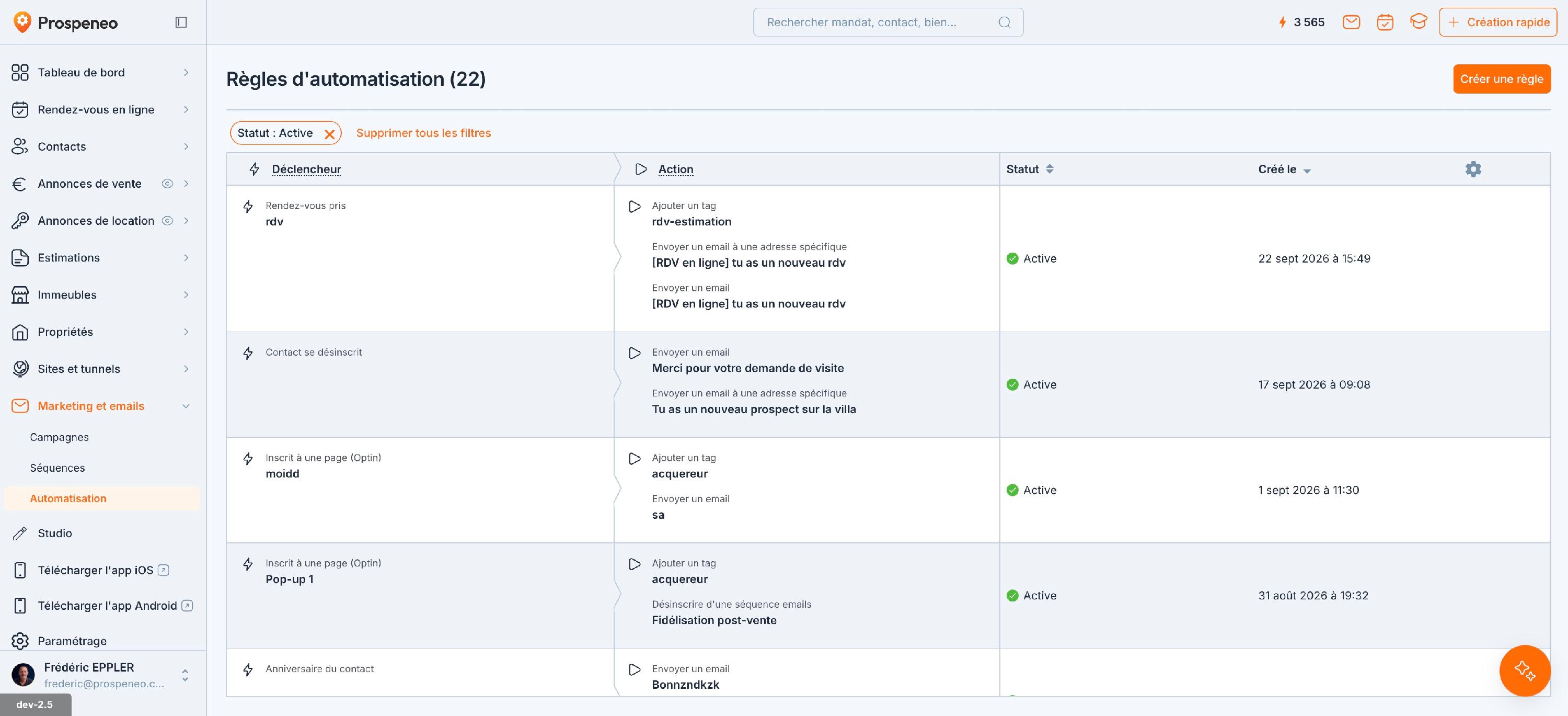This screenshot has width=1568, height=716.
Task: Click the lightning credits icon 3 565
Action: 1283,22
